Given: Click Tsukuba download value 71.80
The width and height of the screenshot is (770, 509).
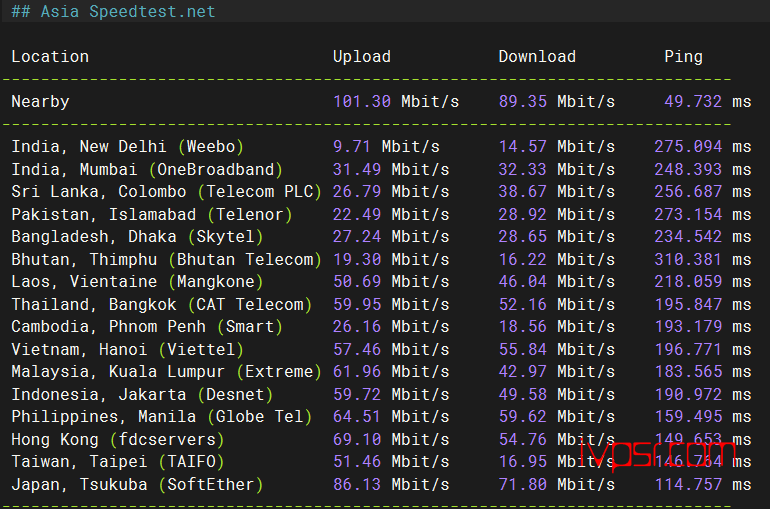Looking at the screenshot, I should coord(522,484).
